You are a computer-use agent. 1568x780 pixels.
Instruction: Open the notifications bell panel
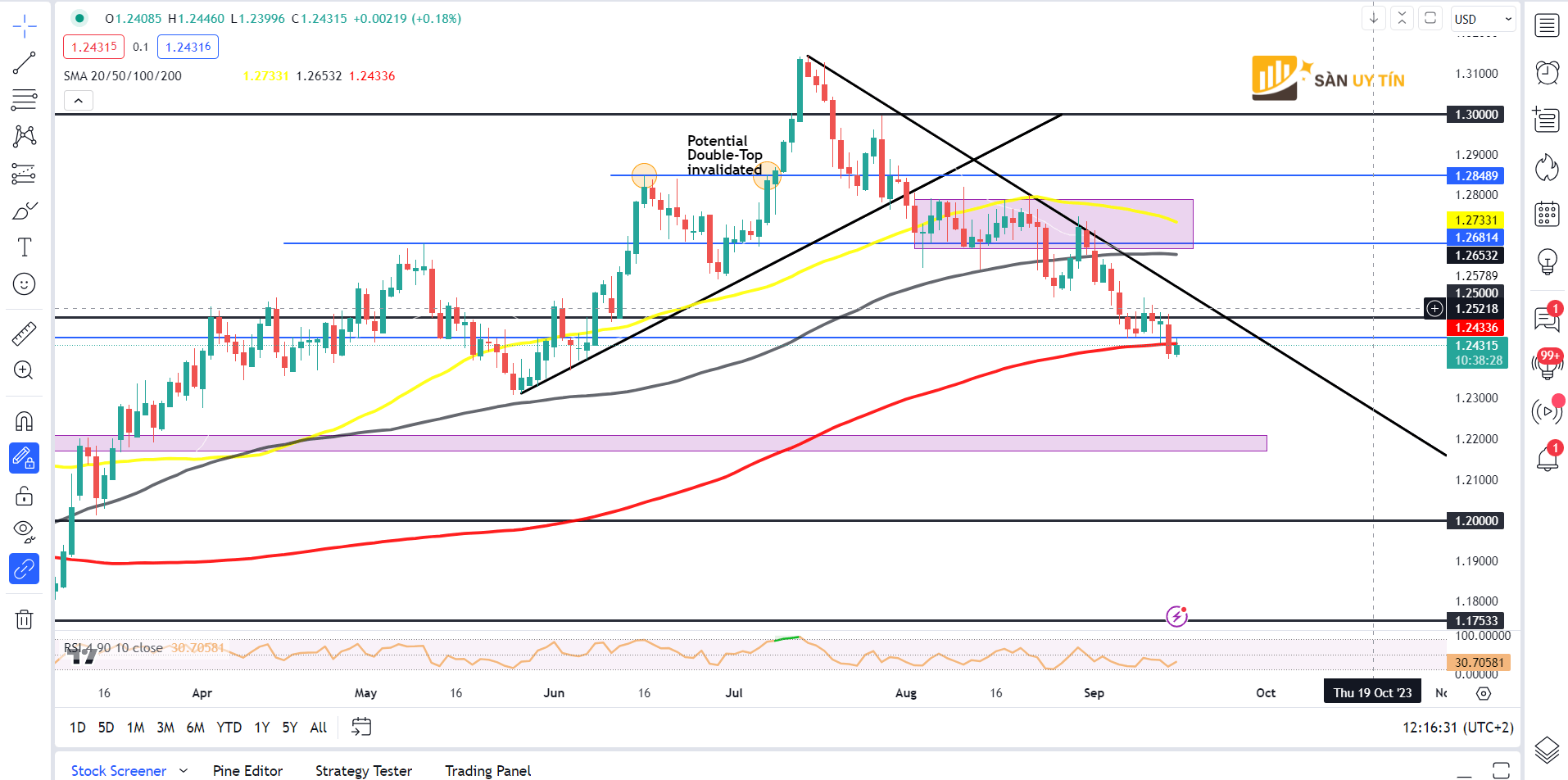pos(1547,457)
